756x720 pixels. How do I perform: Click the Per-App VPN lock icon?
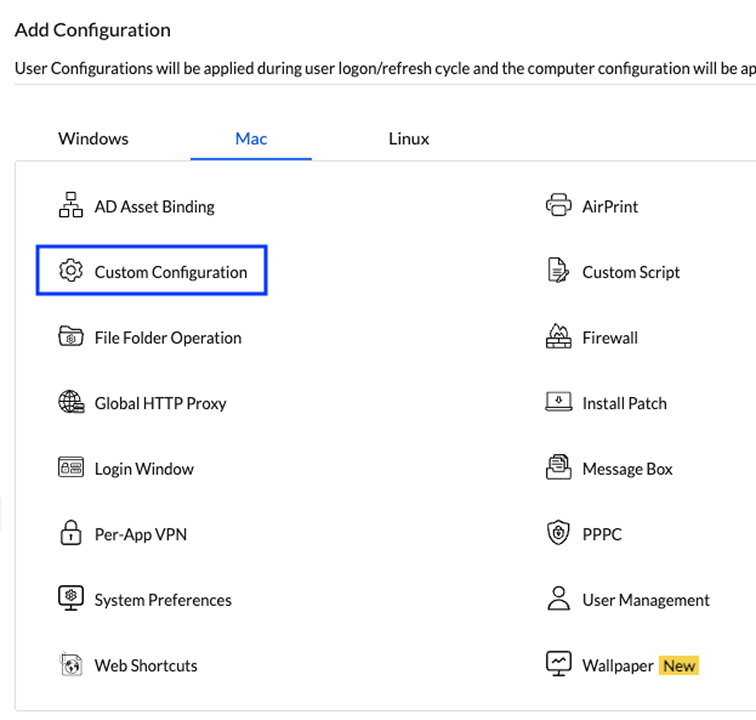point(70,534)
